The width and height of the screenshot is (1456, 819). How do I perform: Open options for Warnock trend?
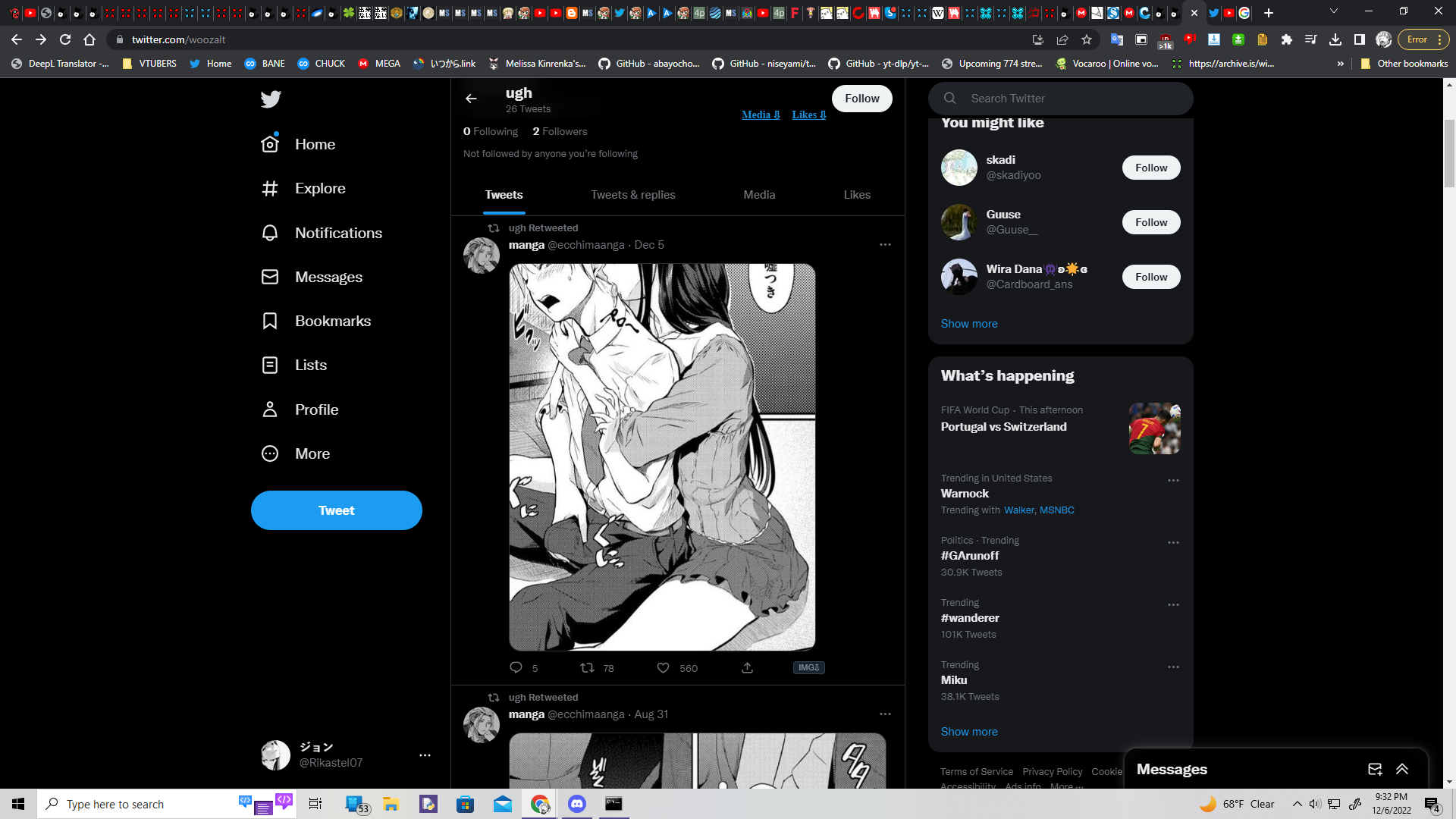pos(1173,481)
